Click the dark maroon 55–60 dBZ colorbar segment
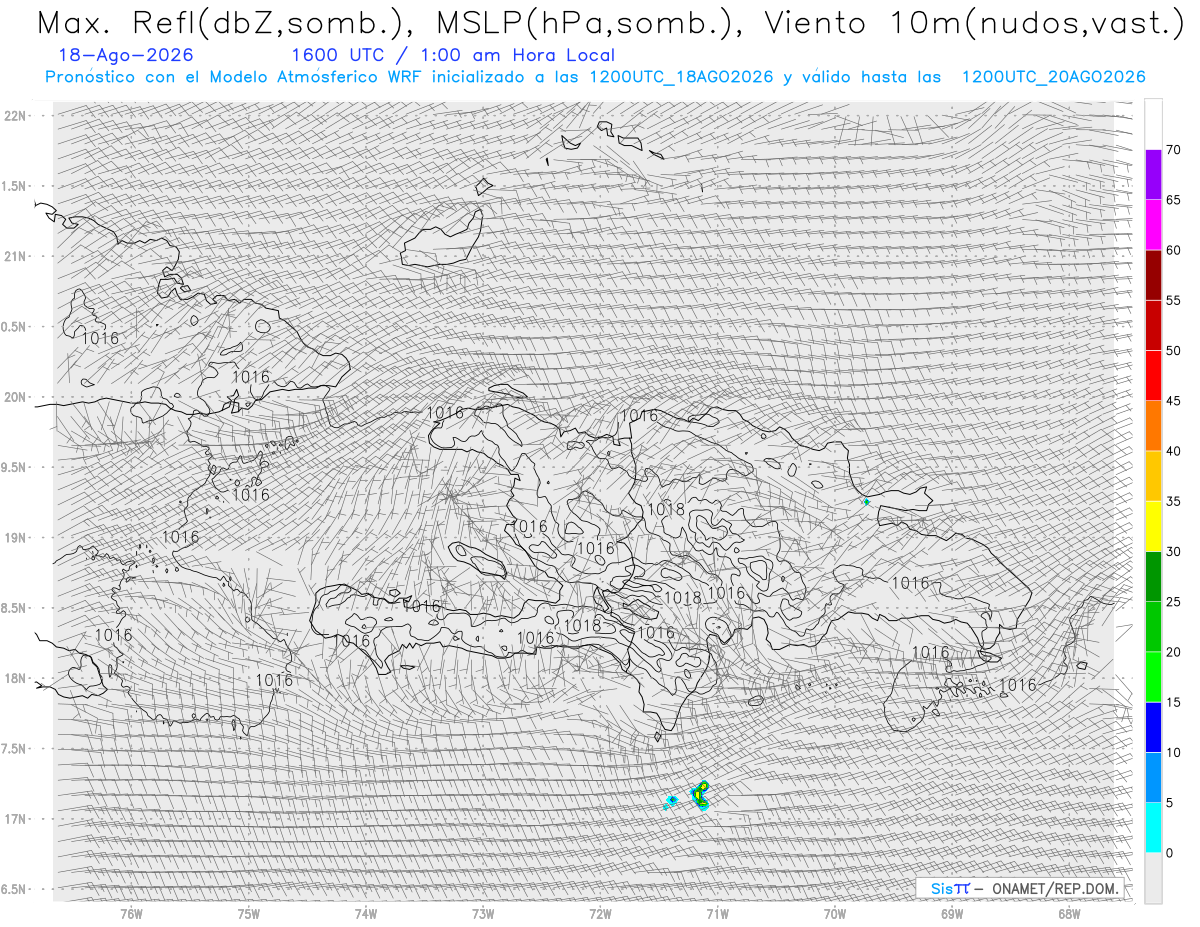The height and width of the screenshot is (927, 1200). (1153, 275)
